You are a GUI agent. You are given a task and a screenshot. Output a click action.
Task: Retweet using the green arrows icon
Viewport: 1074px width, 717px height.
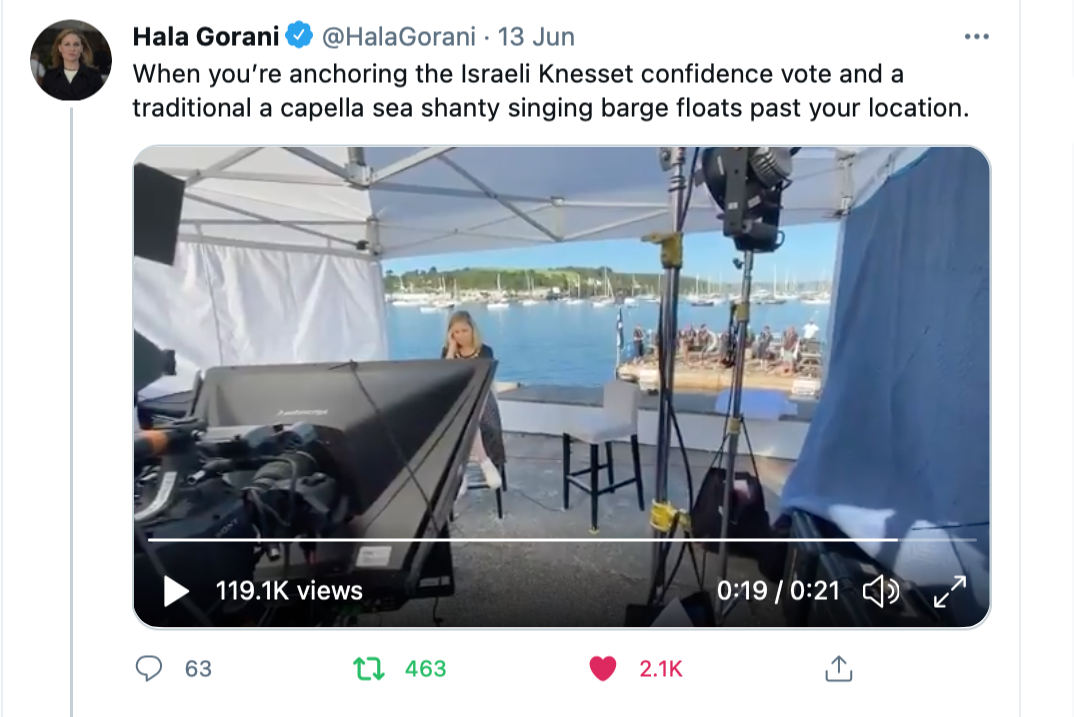[370, 668]
